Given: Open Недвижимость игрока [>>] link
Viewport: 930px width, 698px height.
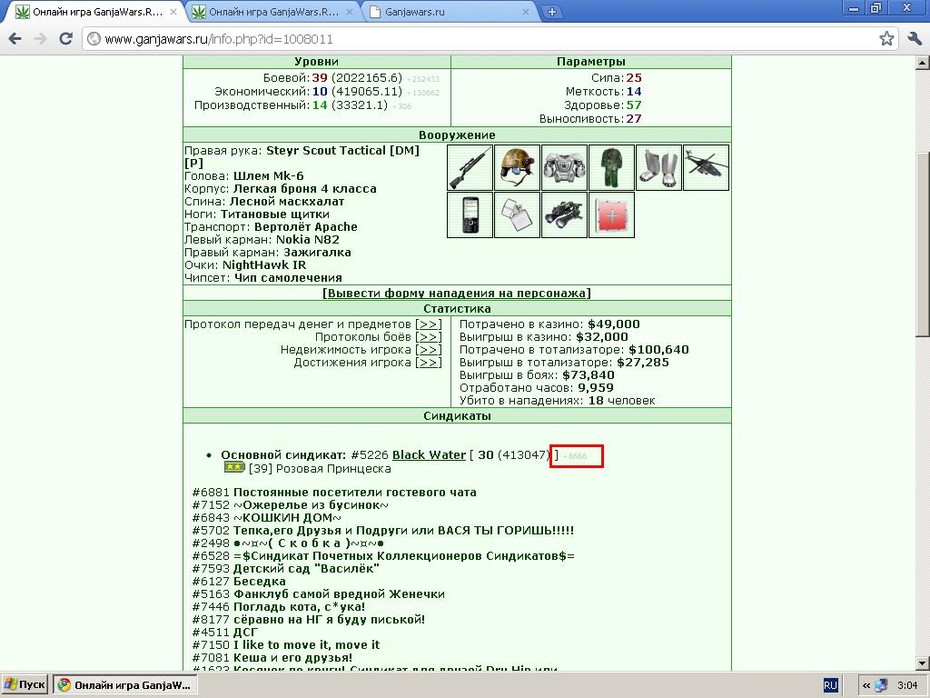Looking at the screenshot, I should coord(428,350).
